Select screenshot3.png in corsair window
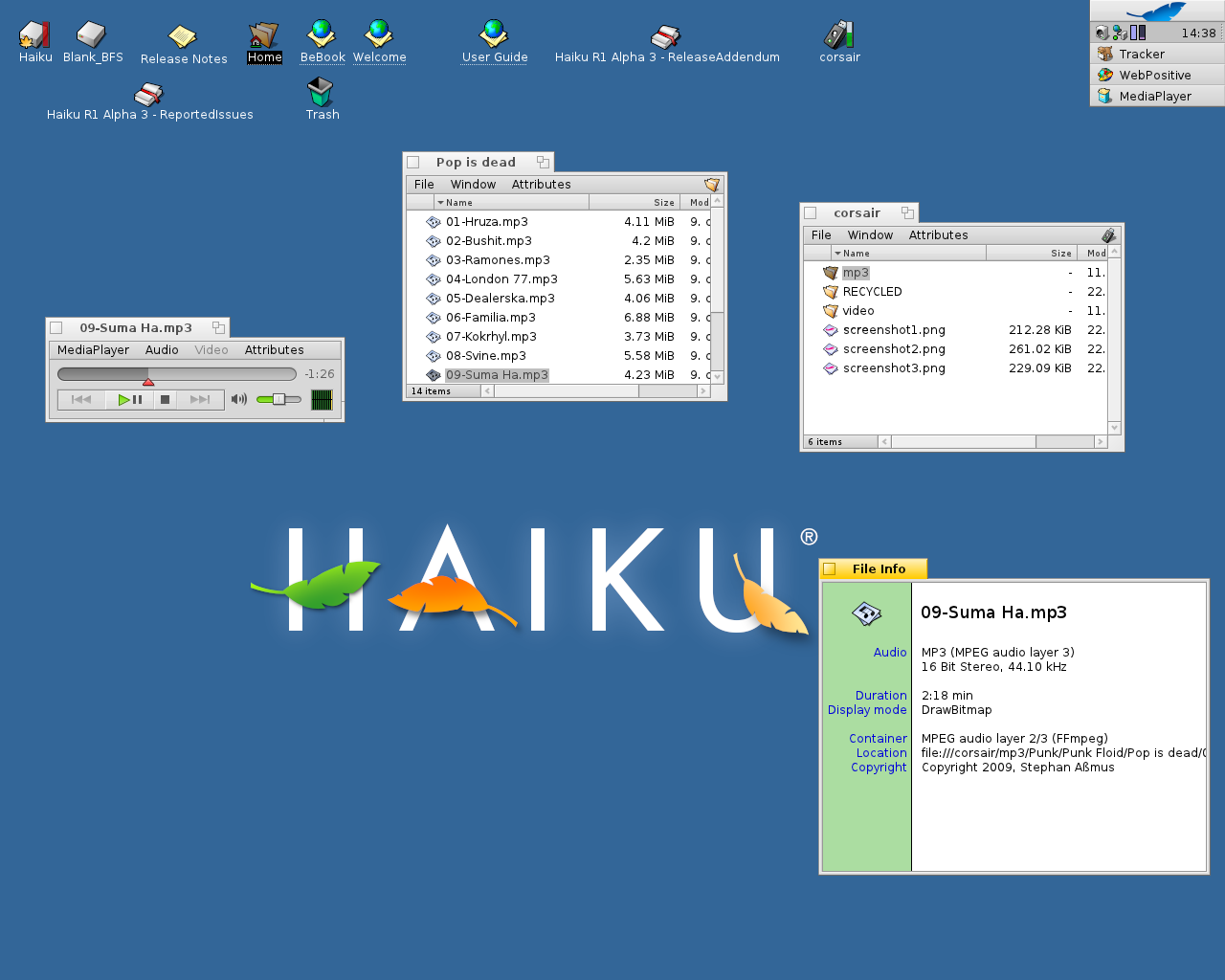 pos(894,368)
